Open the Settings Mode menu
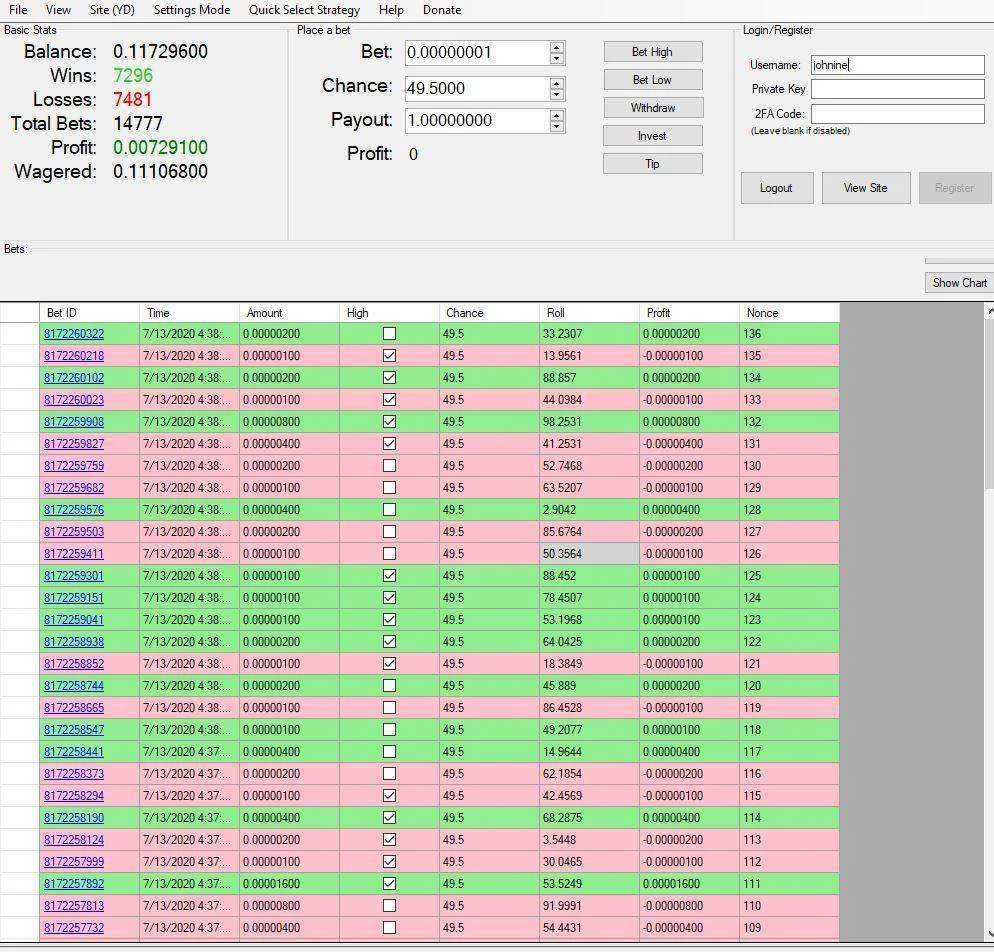 click(191, 10)
